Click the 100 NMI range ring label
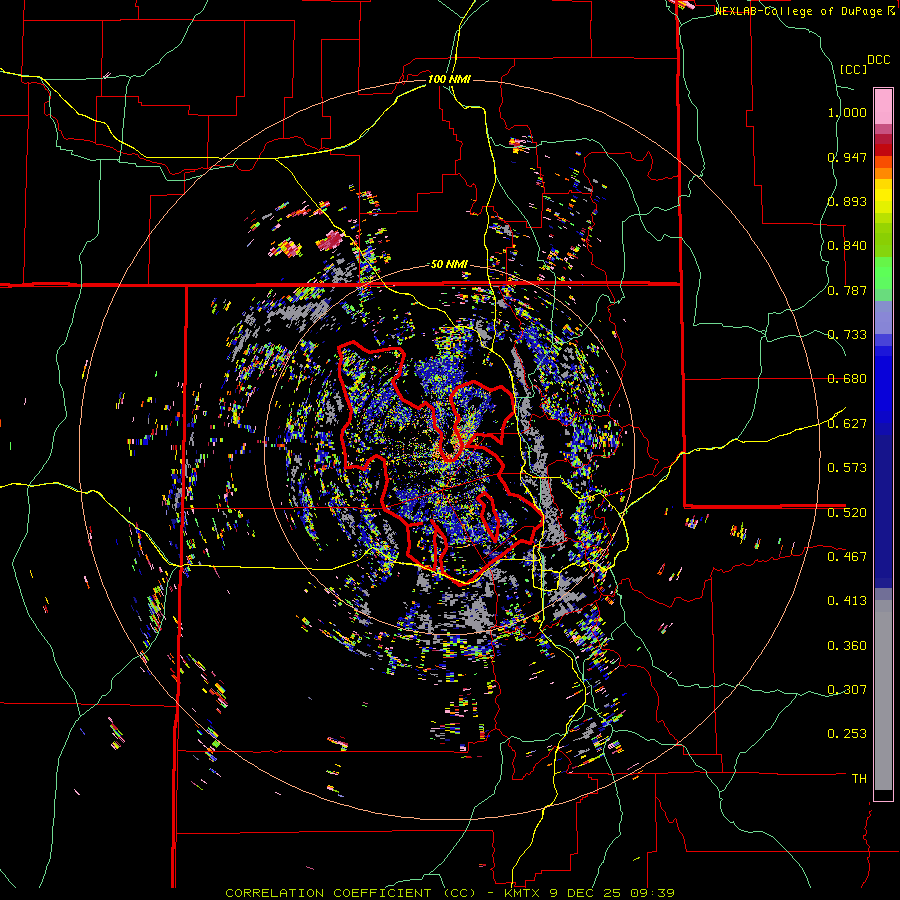Viewport: 900px width, 900px height. 449,79
